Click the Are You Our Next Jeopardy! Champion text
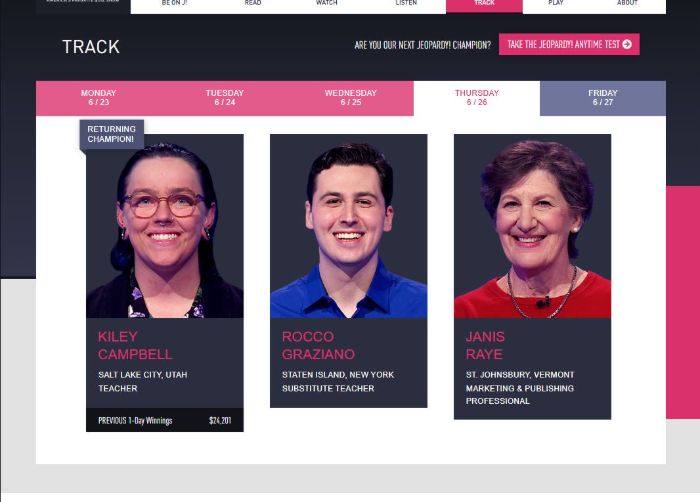 click(x=422, y=45)
